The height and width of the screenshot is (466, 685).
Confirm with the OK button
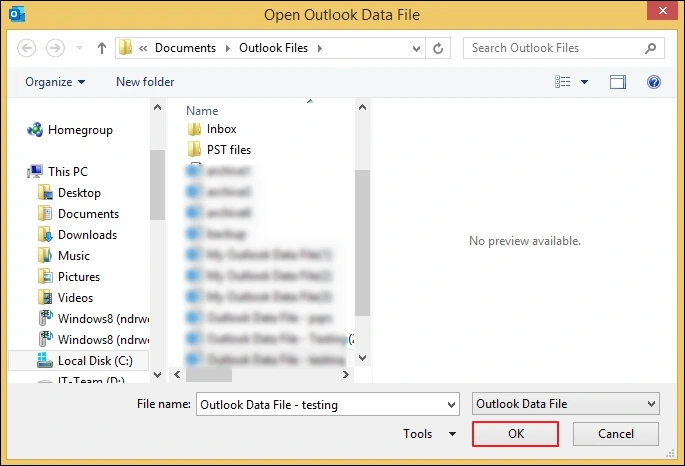(x=515, y=434)
